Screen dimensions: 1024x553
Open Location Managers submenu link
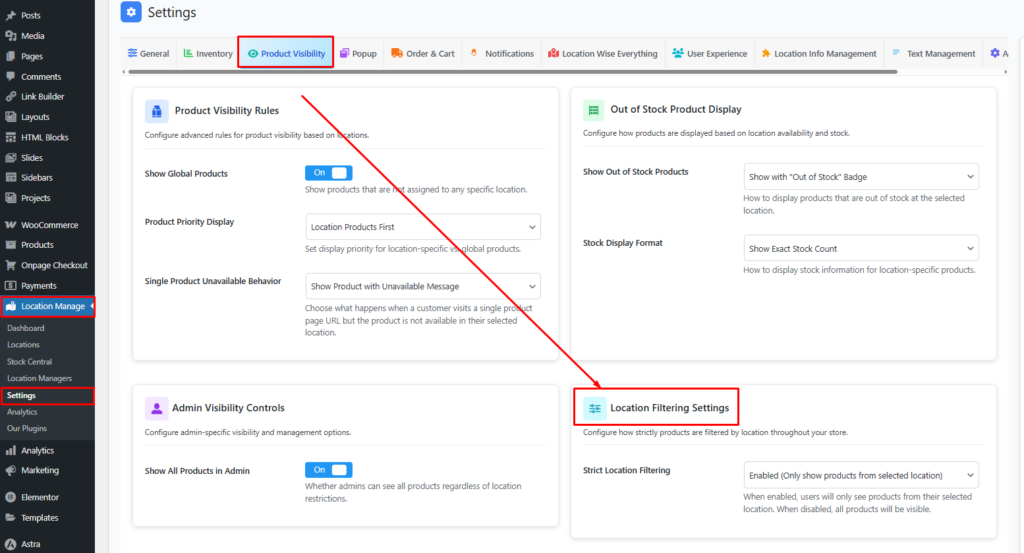tap(40, 379)
